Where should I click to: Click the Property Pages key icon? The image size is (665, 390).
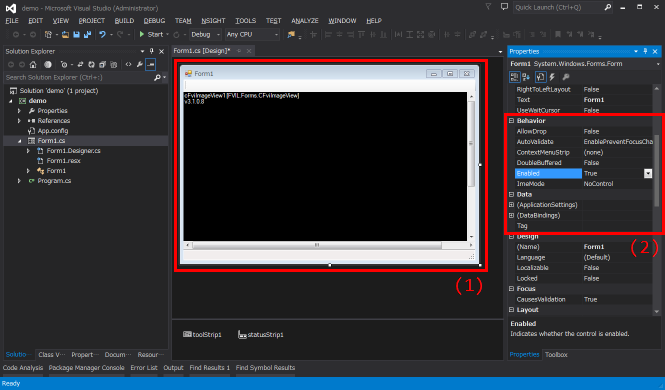pos(565,77)
